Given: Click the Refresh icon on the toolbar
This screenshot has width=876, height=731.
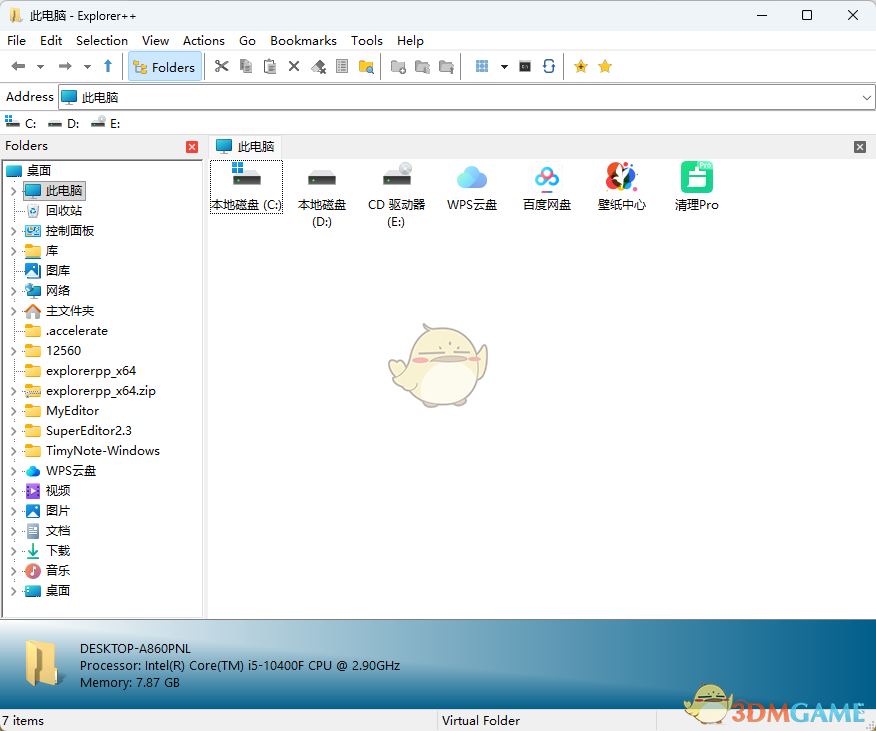Looking at the screenshot, I should [548, 66].
